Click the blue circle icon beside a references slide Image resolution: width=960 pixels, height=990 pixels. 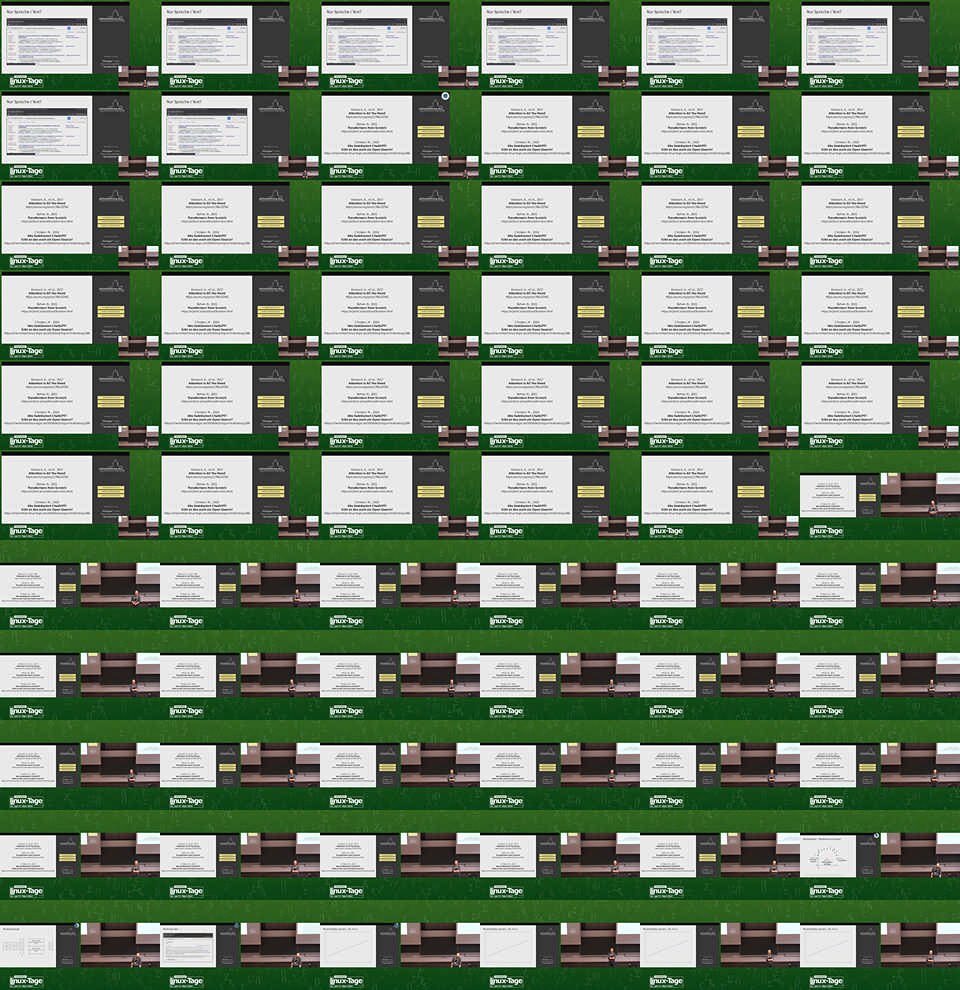(445, 96)
